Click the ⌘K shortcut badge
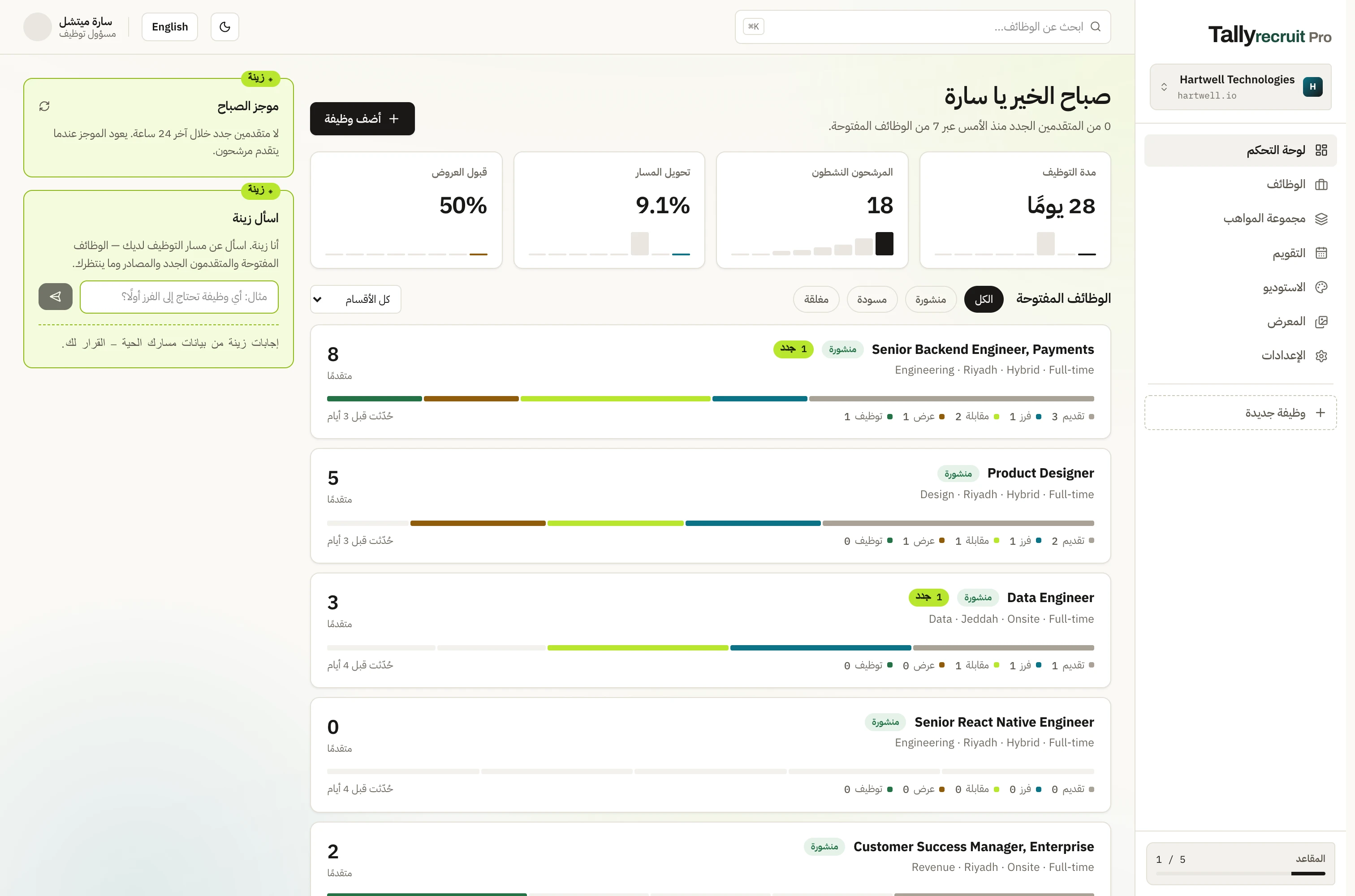Image resolution: width=1355 pixels, height=896 pixels. [753, 27]
